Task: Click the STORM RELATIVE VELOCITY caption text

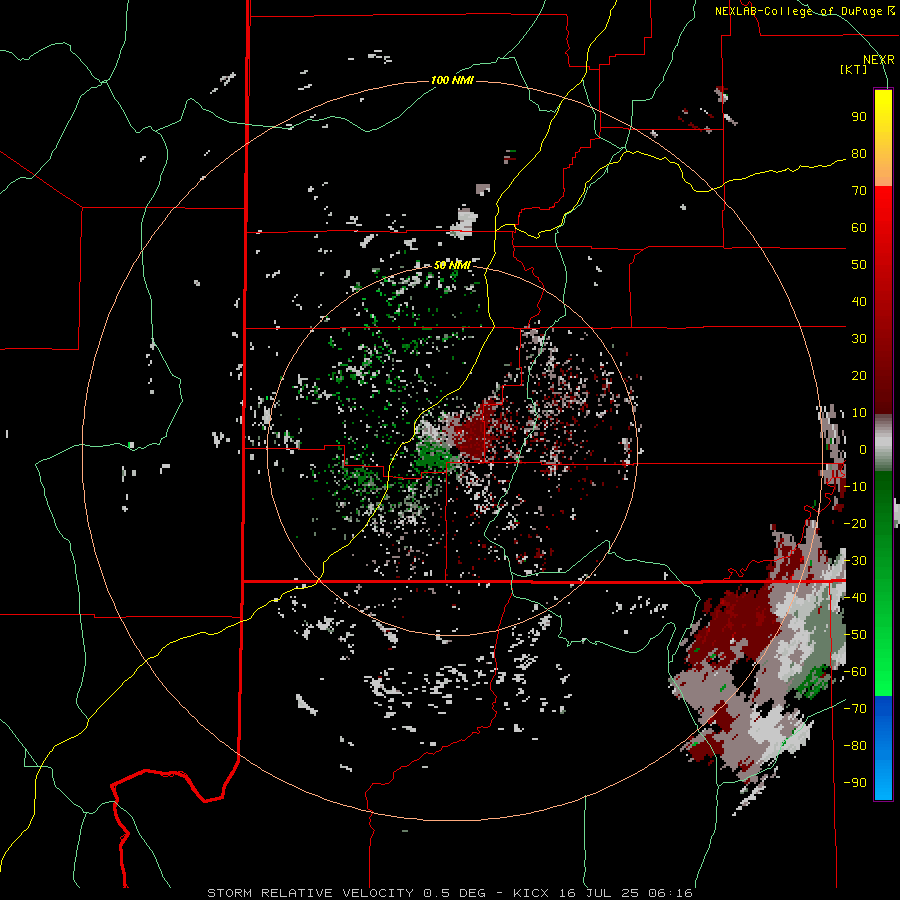Action: [310, 893]
